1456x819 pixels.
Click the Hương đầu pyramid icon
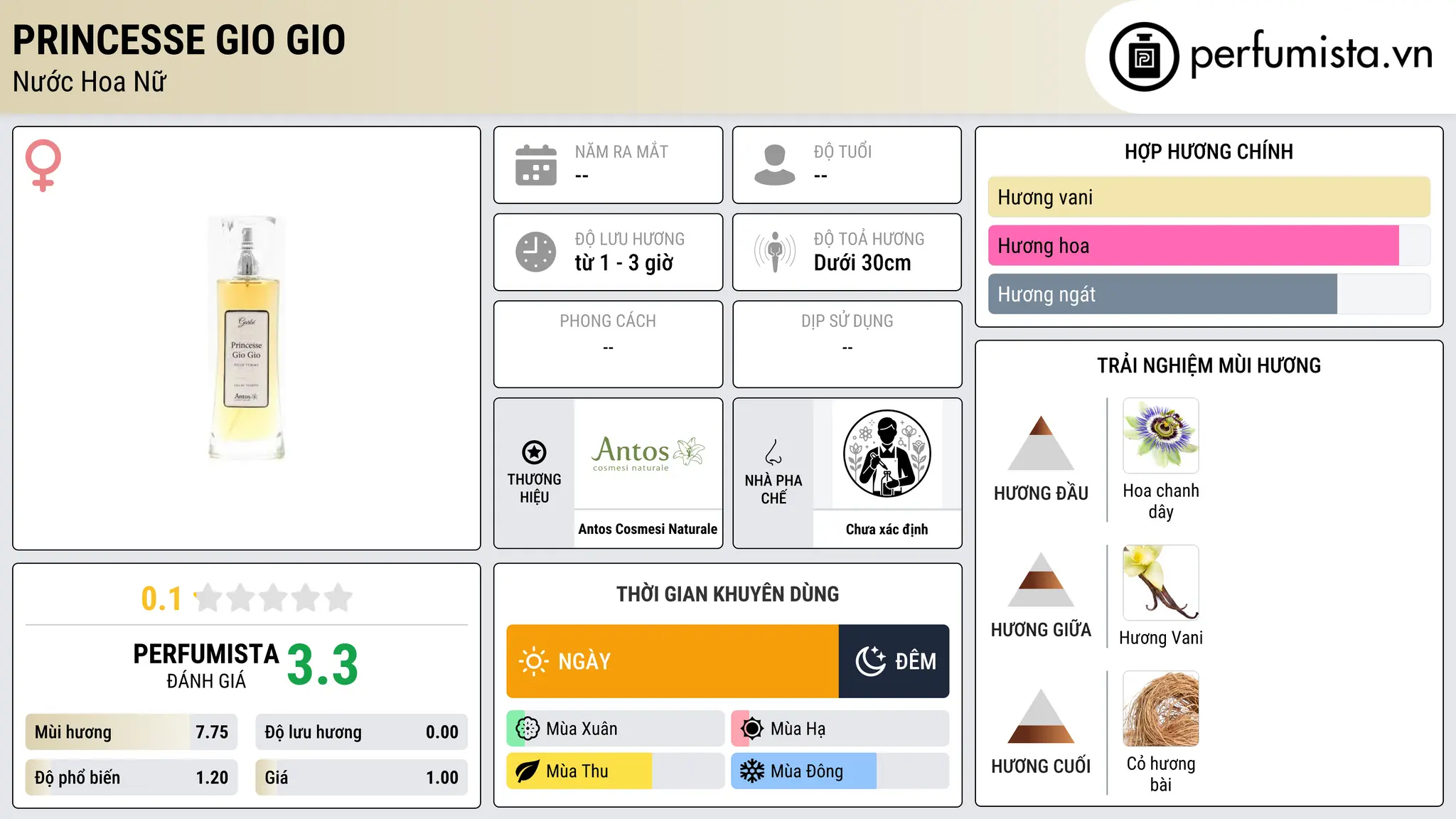(1041, 443)
